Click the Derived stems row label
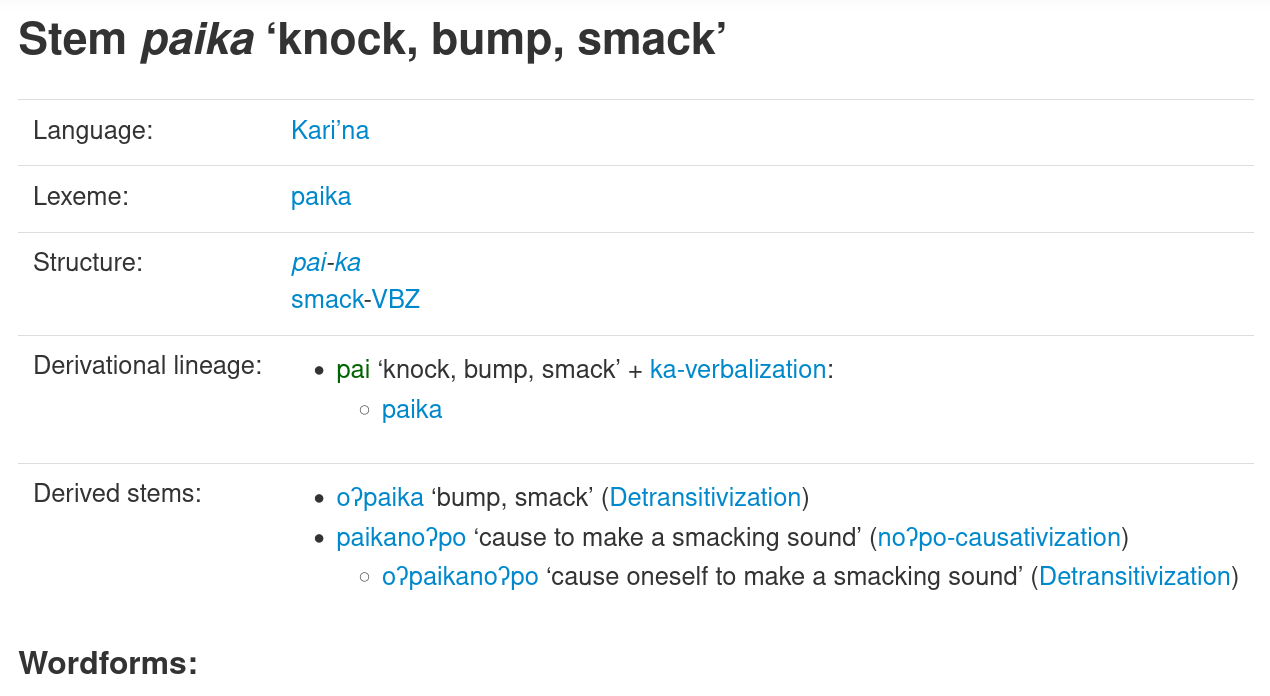1270x696 pixels. (x=117, y=494)
